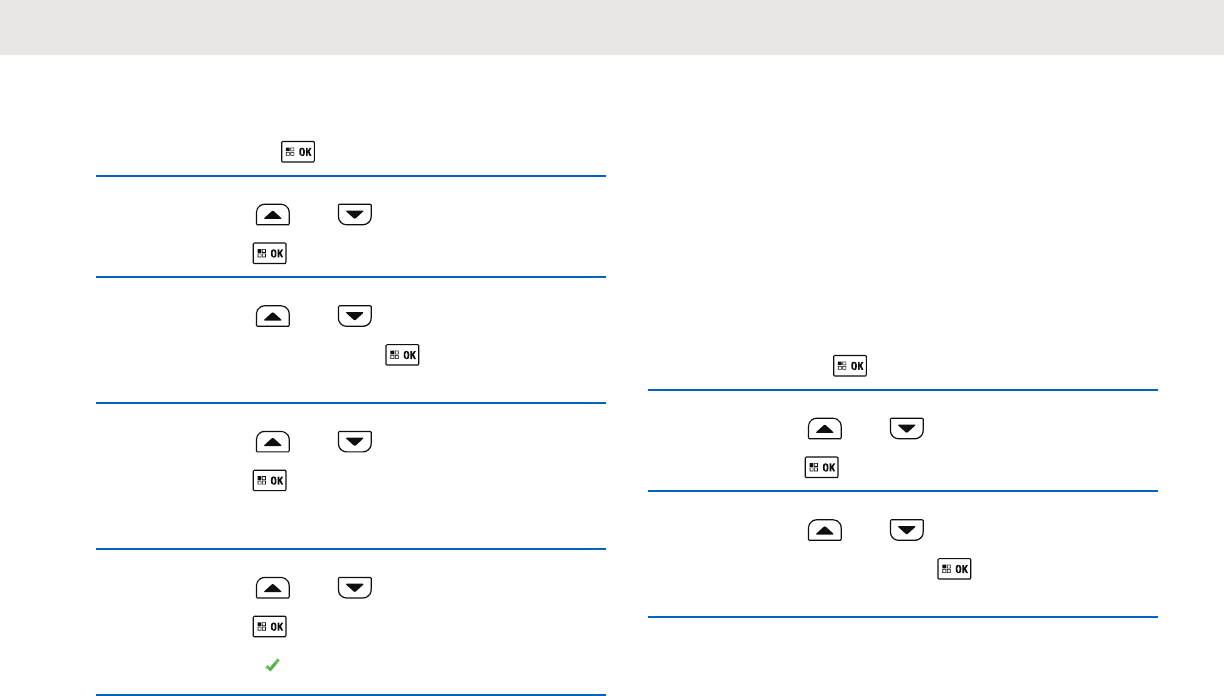Click the lowest OK key icon in right column
This screenshot has height=696, width=1224.
coord(955,568)
